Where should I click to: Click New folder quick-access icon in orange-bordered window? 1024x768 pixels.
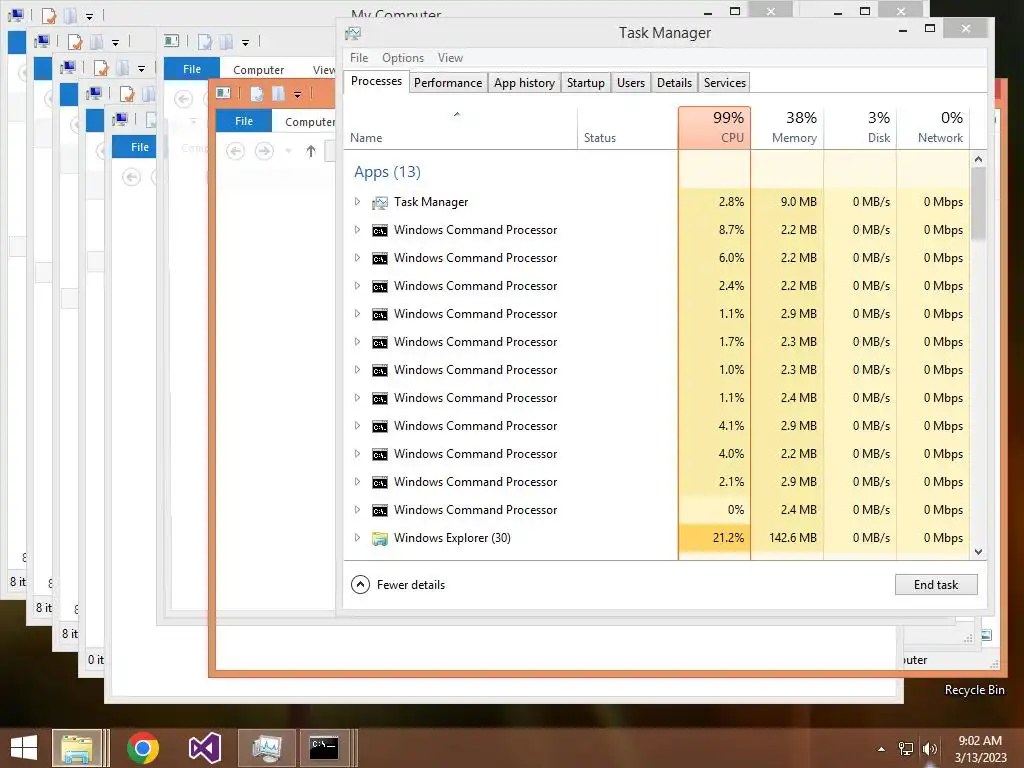coord(278,94)
